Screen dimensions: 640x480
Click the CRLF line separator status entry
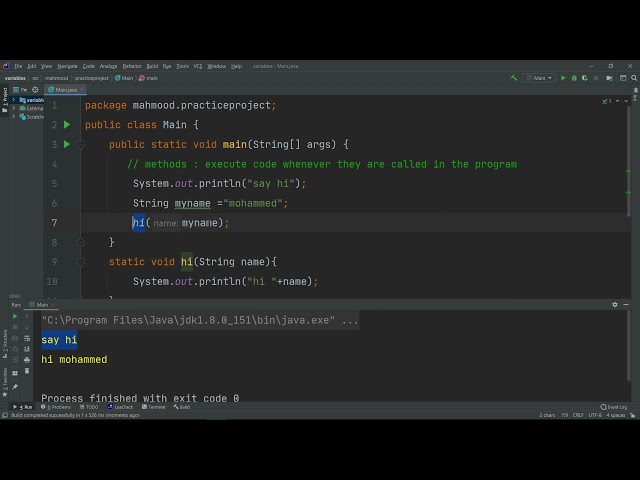(x=578, y=415)
